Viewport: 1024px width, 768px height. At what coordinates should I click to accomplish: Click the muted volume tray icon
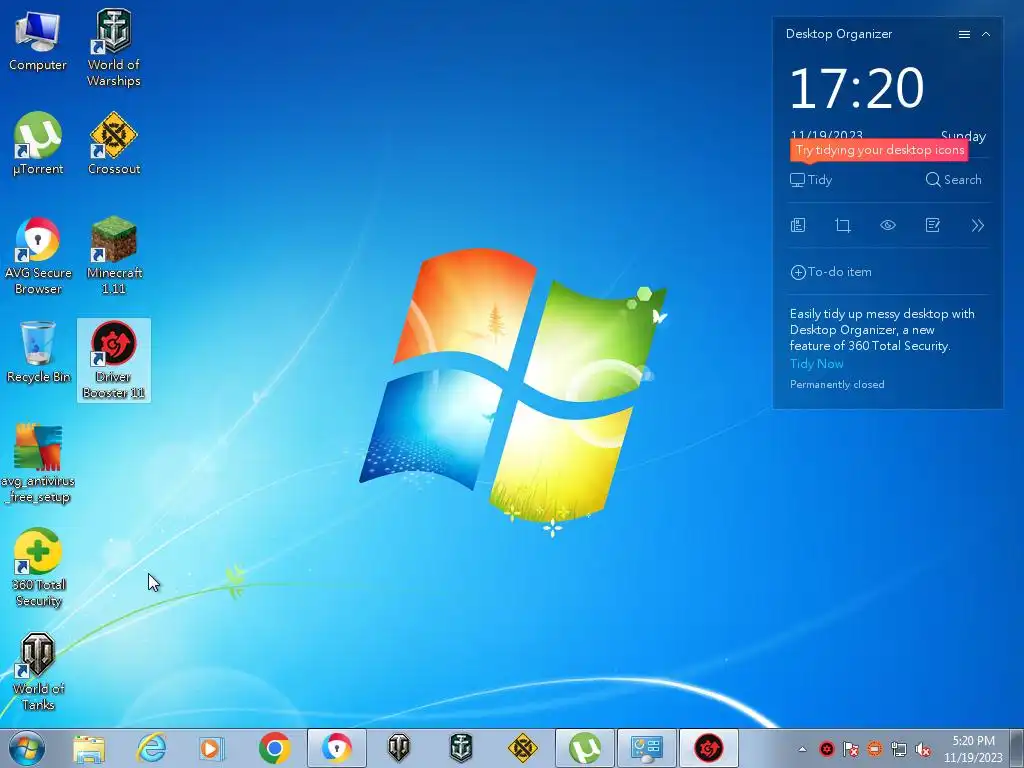click(x=923, y=749)
